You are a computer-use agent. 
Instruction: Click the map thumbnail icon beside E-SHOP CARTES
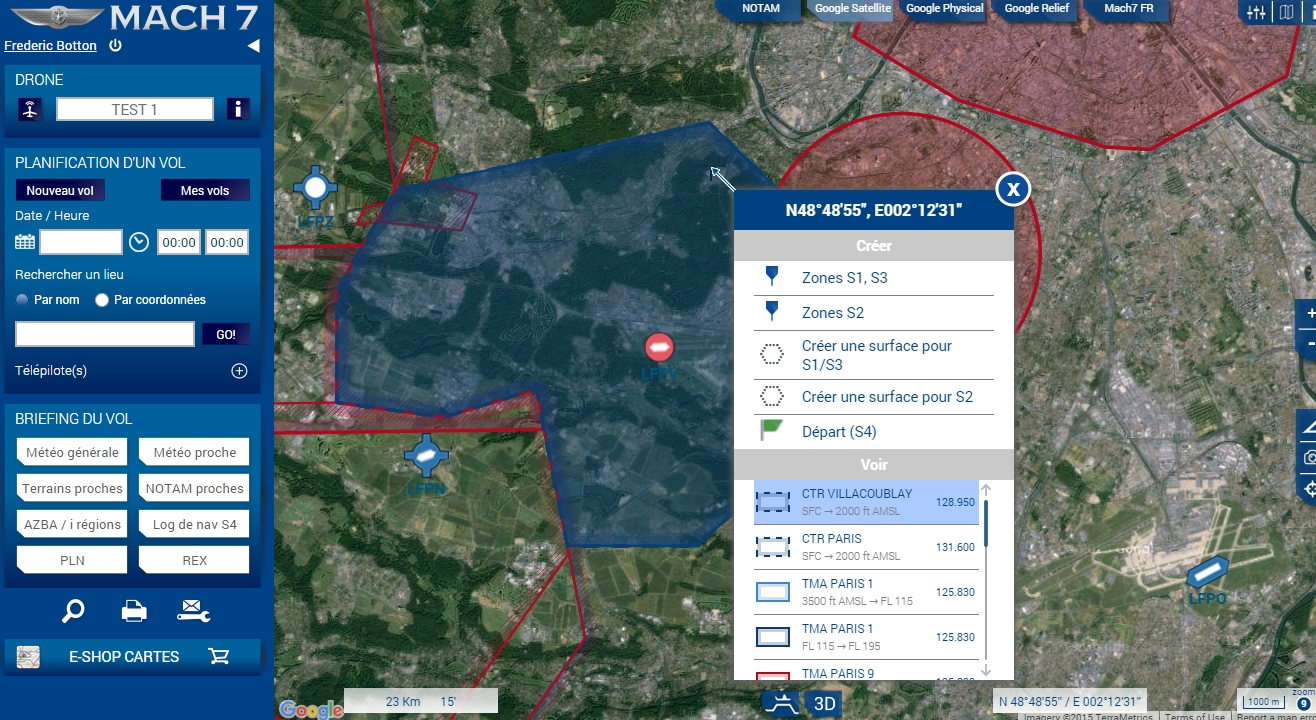pos(28,656)
